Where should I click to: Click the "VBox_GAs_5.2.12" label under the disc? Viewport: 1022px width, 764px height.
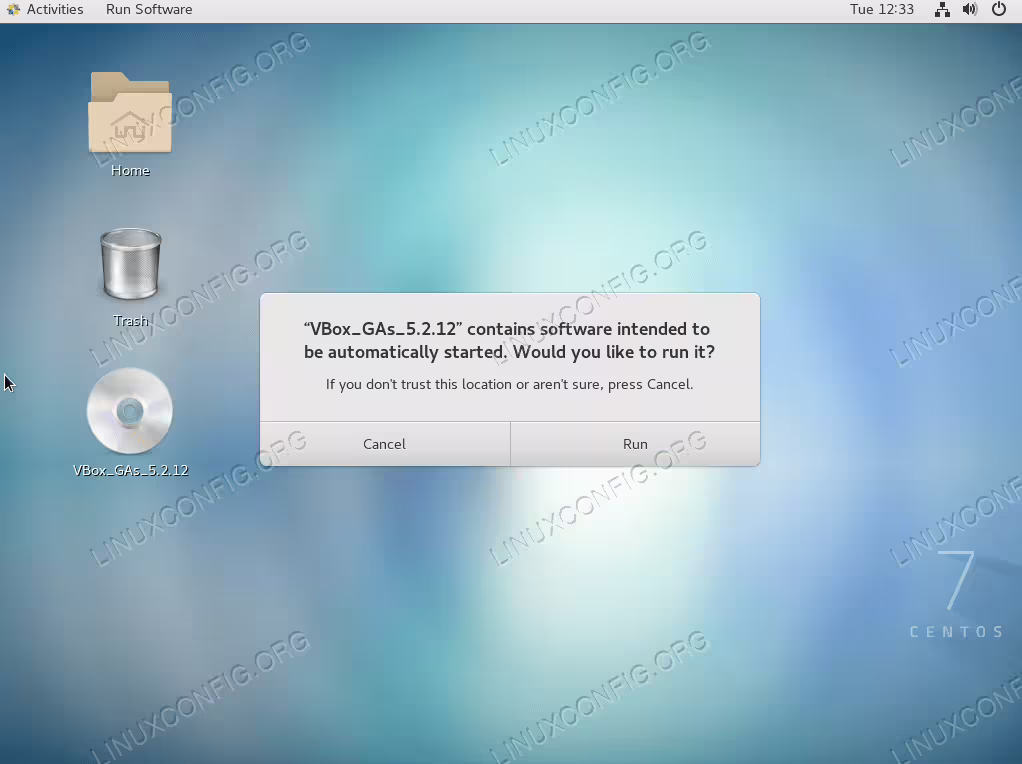click(130, 471)
